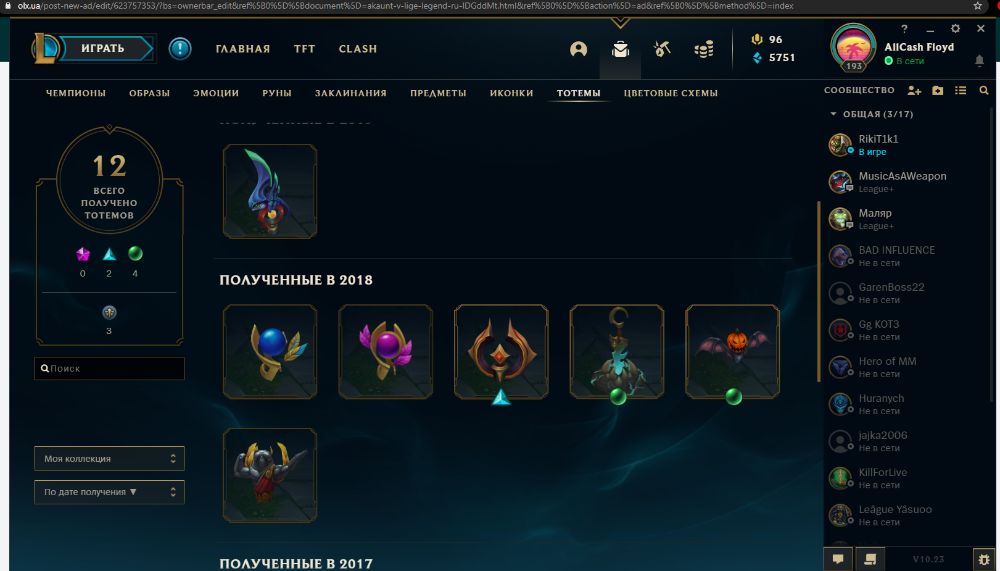Switch to the ИКОНКИ tab
This screenshot has width=1000, height=571.
click(511, 93)
